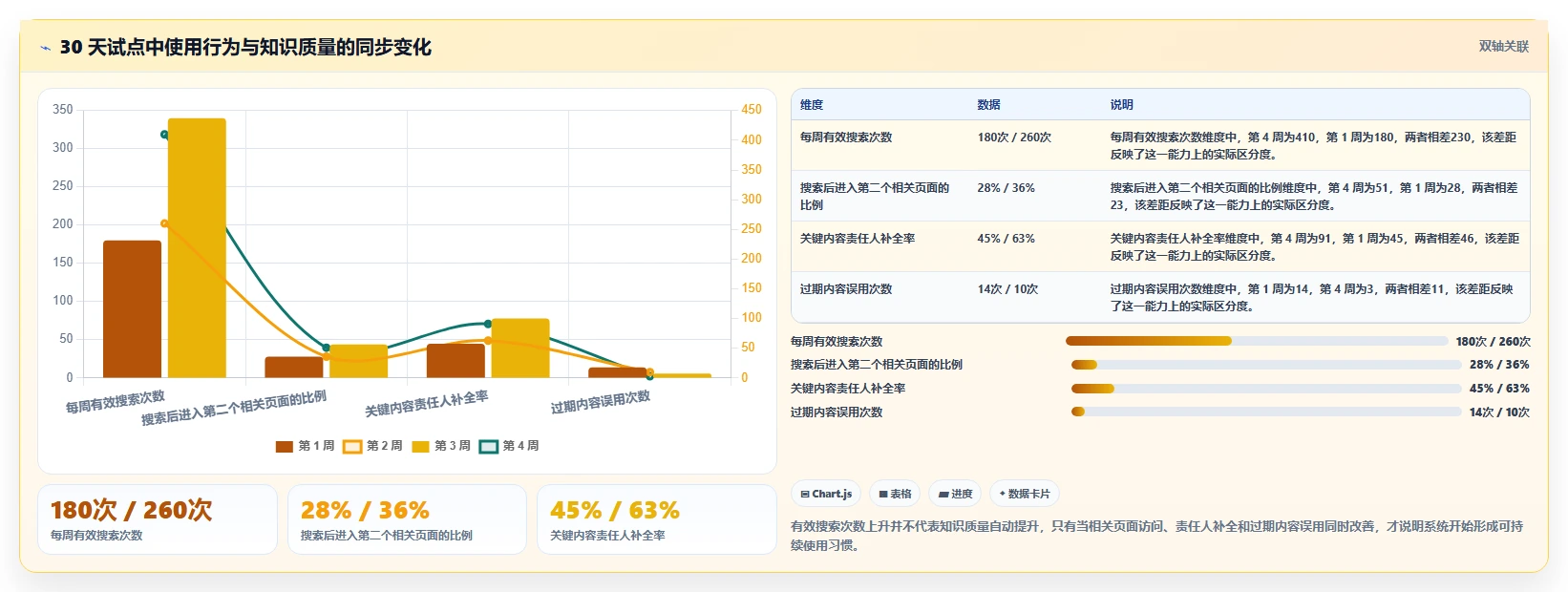
Task: Open the 45% / 63% stat card
Action: tap(657, 519)
